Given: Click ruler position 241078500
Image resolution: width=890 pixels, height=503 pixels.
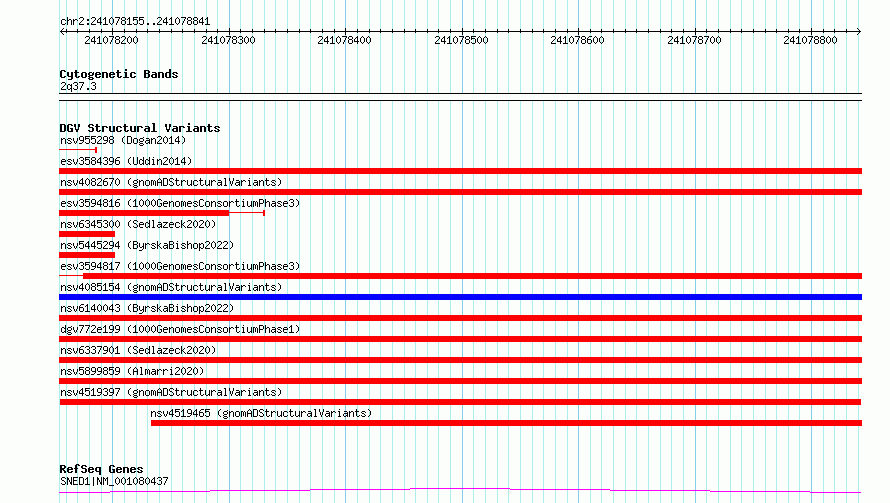Looking at the screenshot, I should click(x=461, y=40).
